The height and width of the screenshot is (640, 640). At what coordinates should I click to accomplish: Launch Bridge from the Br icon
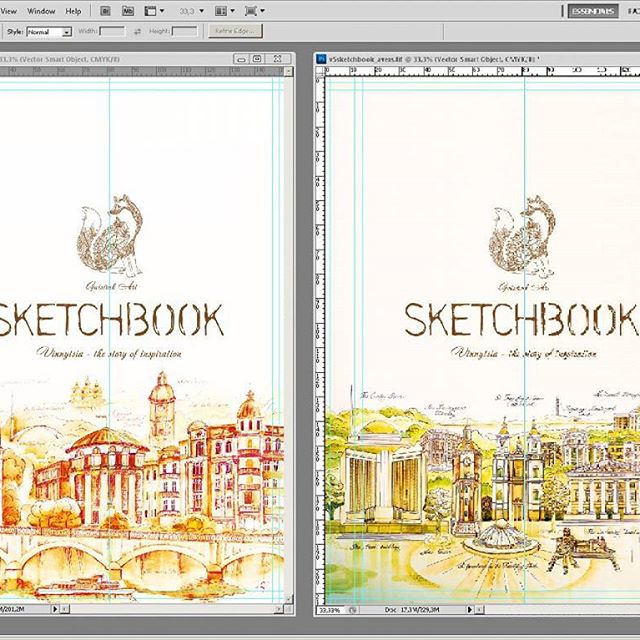click(x=105, y=11)
